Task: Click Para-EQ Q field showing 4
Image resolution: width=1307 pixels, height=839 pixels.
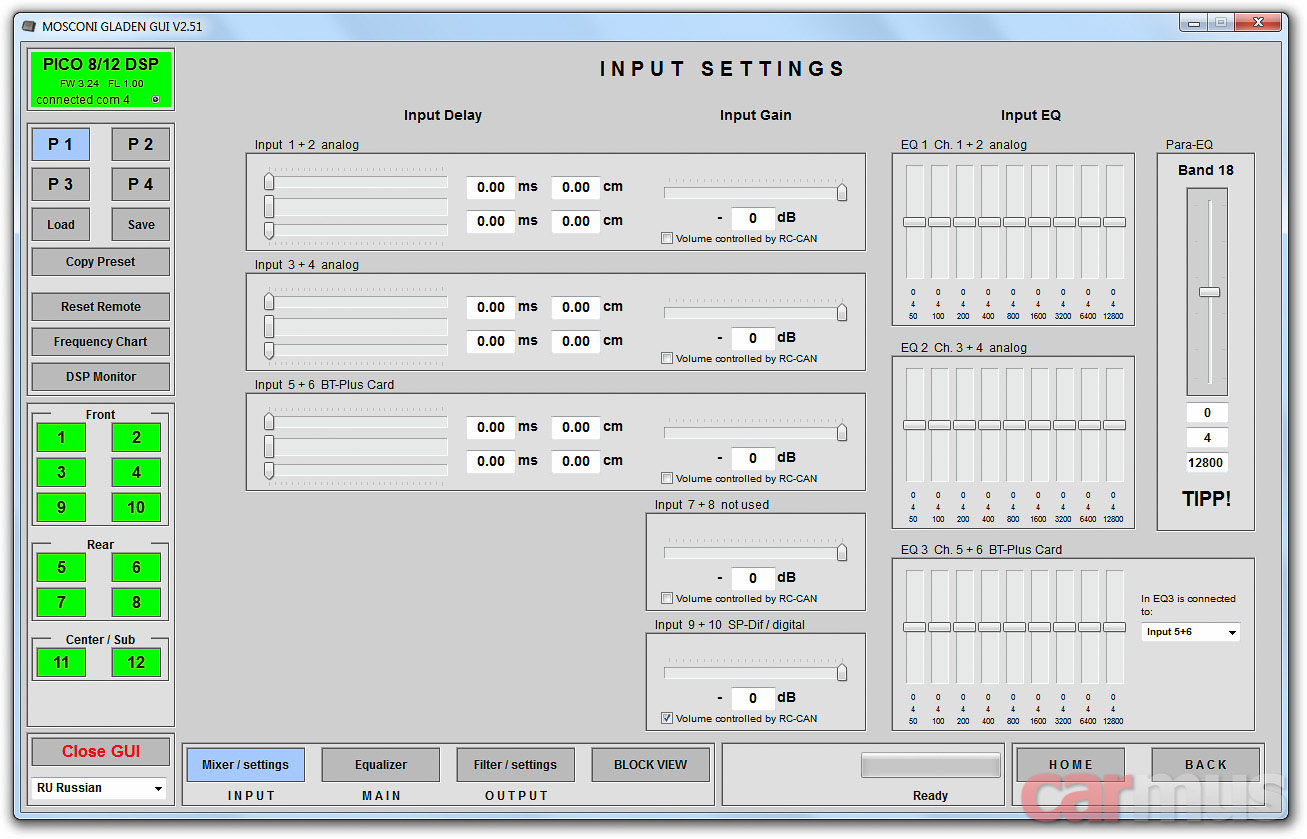Action: [x=1207, y=438]
